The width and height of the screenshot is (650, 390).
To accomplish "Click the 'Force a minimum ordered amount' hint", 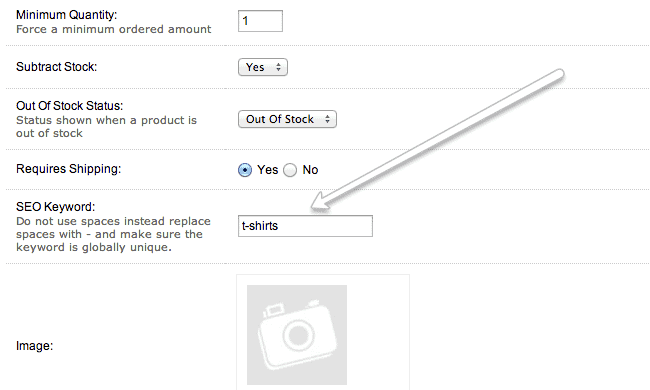I will pos(114,29).
